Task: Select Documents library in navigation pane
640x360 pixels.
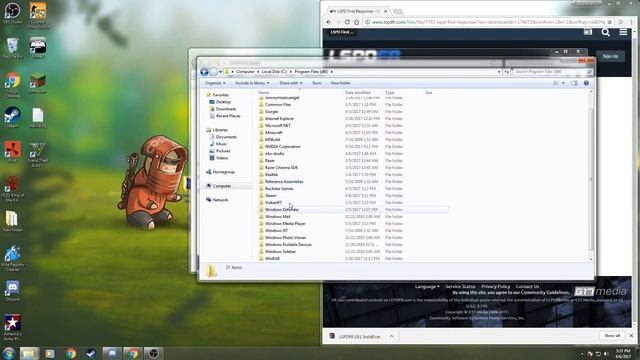Action: (x=226, y=137)
